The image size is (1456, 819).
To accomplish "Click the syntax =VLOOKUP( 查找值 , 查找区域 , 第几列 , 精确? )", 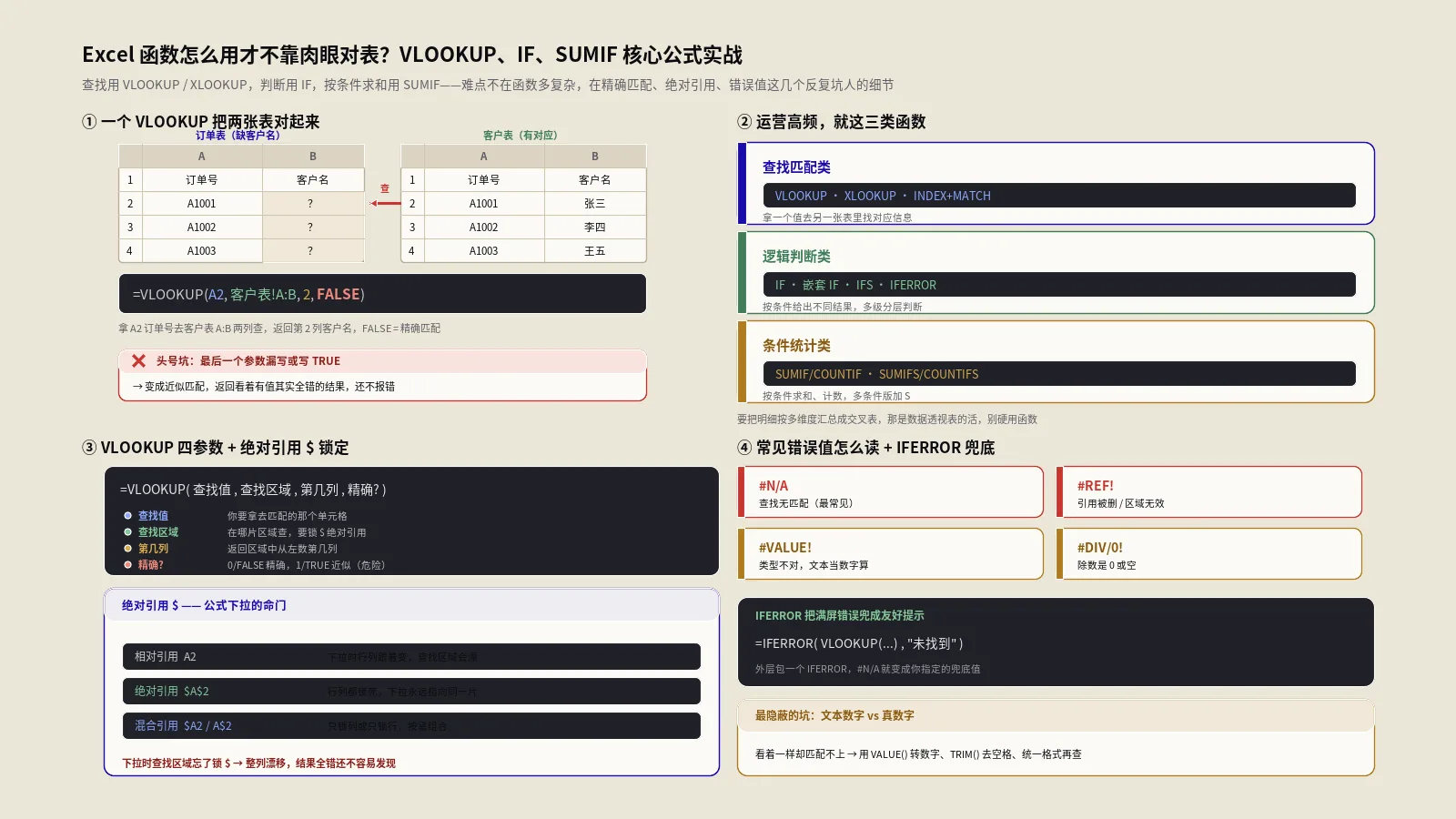I will point(253,490).
